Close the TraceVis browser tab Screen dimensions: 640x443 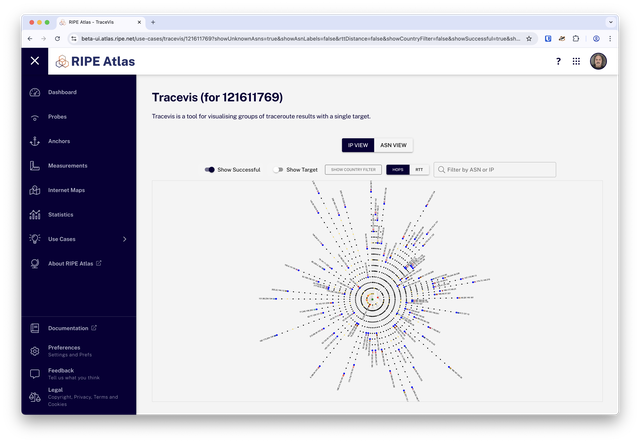point(139,22)
